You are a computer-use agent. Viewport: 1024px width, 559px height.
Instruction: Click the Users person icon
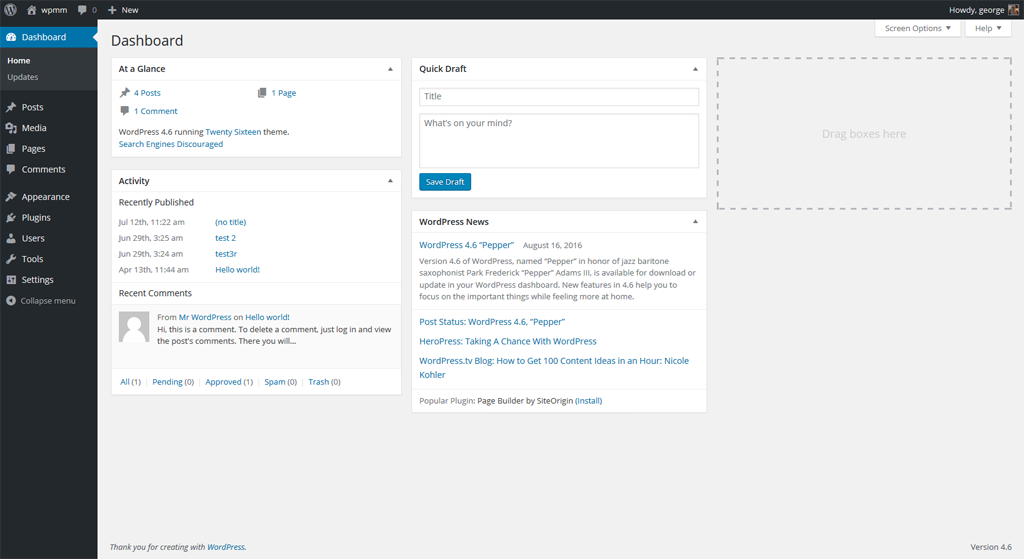(11, 238)
